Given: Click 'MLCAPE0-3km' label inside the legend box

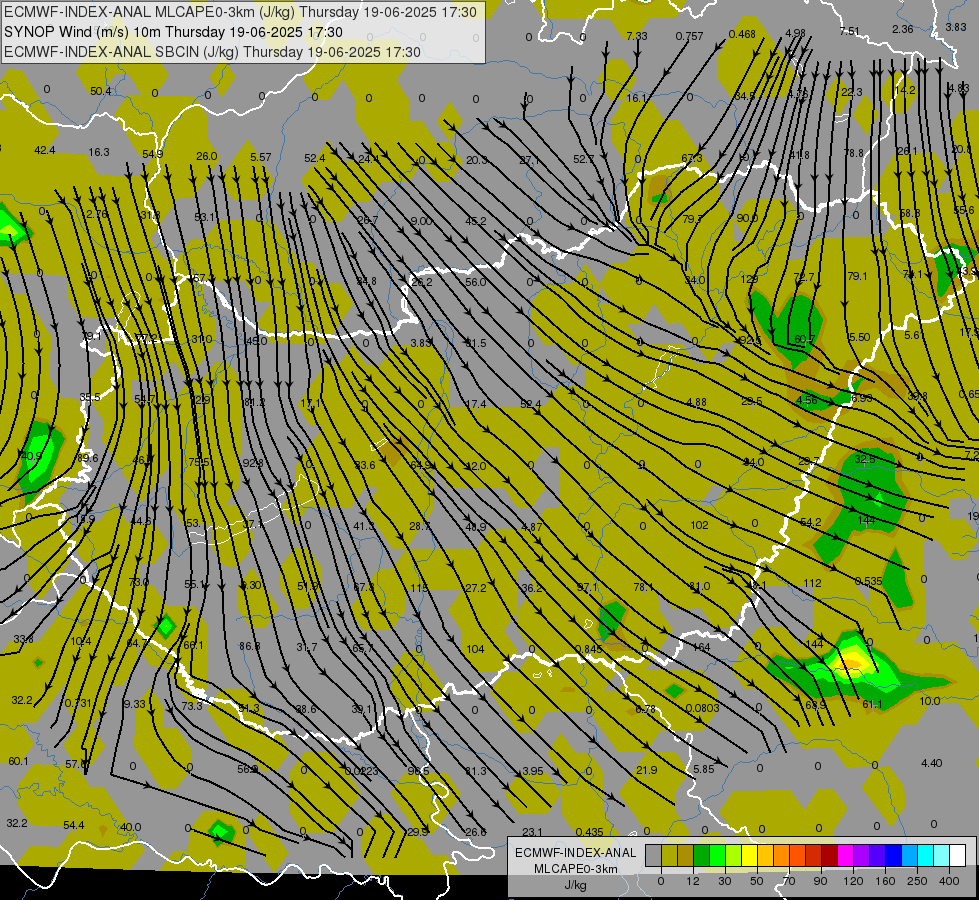Looking at the screenshot, I should coord(576,869).
